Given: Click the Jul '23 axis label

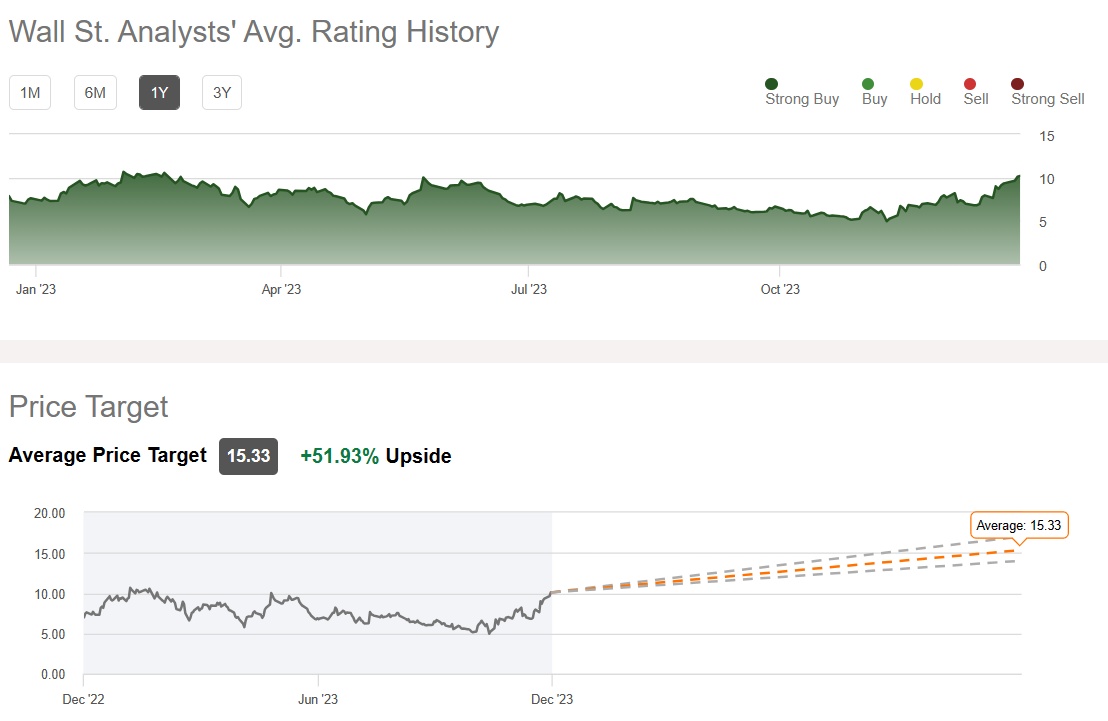Looking at the screenshot, I should tap(529, 290).
